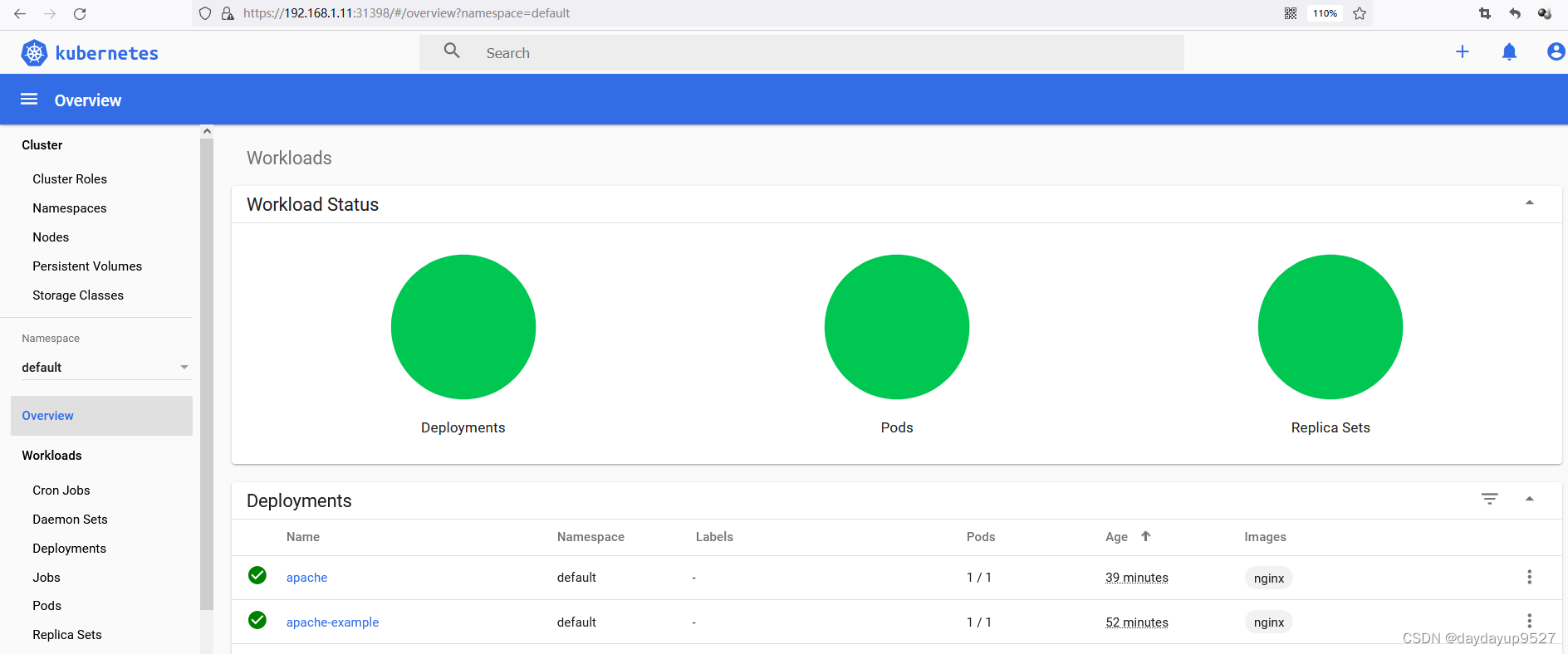Viewport: 1568px width, 654px height.
Task: Click nginx image chip in apache row
Action: click(1269, 578)
